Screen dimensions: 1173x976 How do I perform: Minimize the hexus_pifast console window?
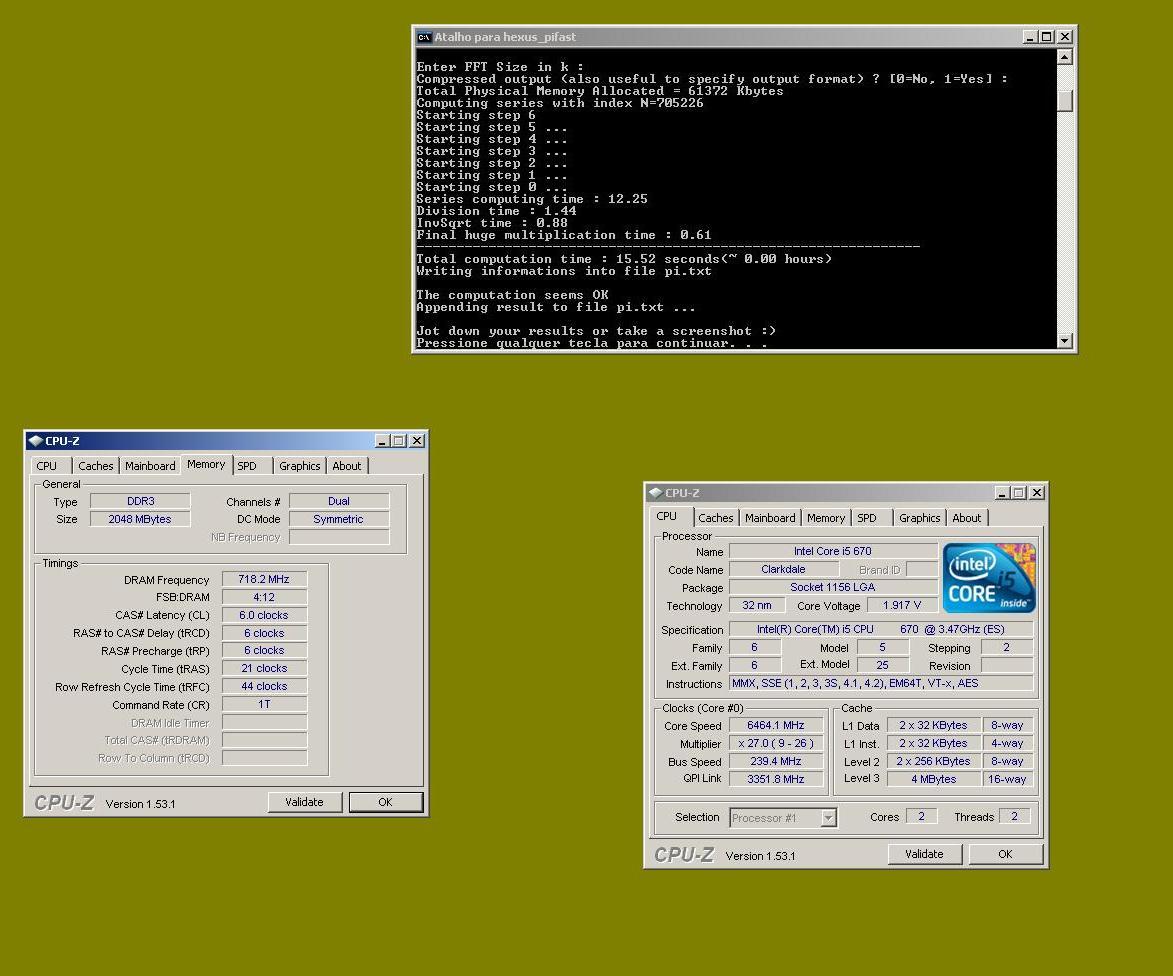[1030, 37]
